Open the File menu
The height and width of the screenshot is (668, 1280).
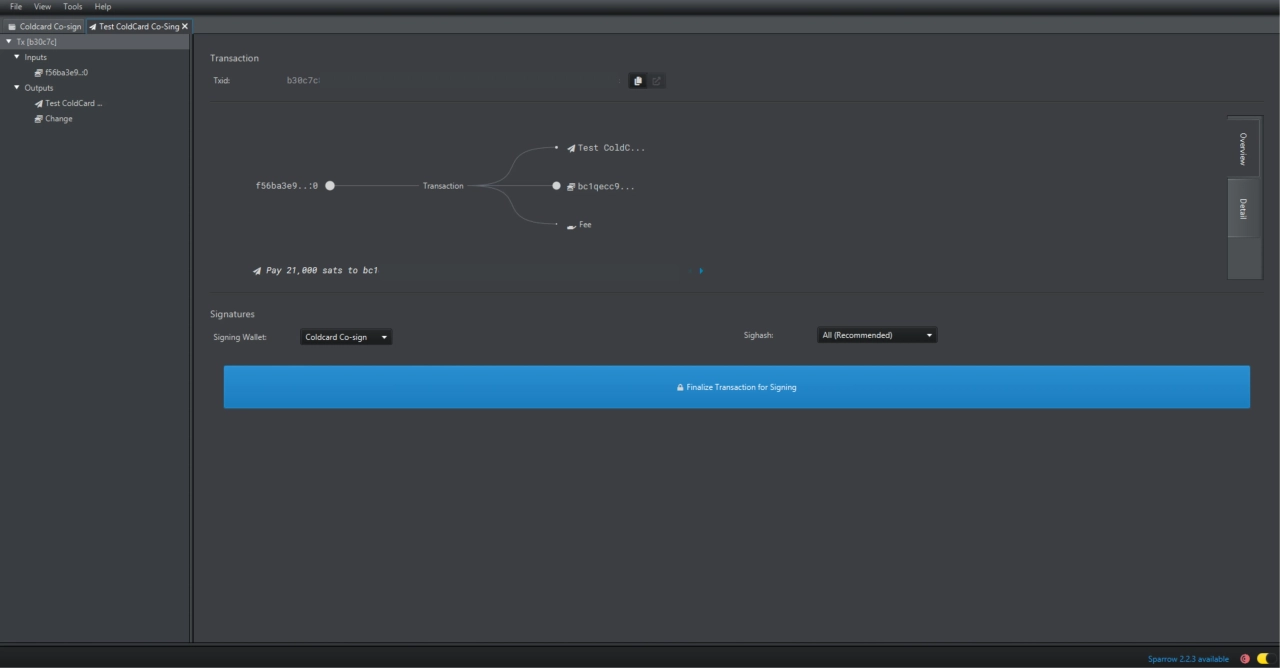16,7
